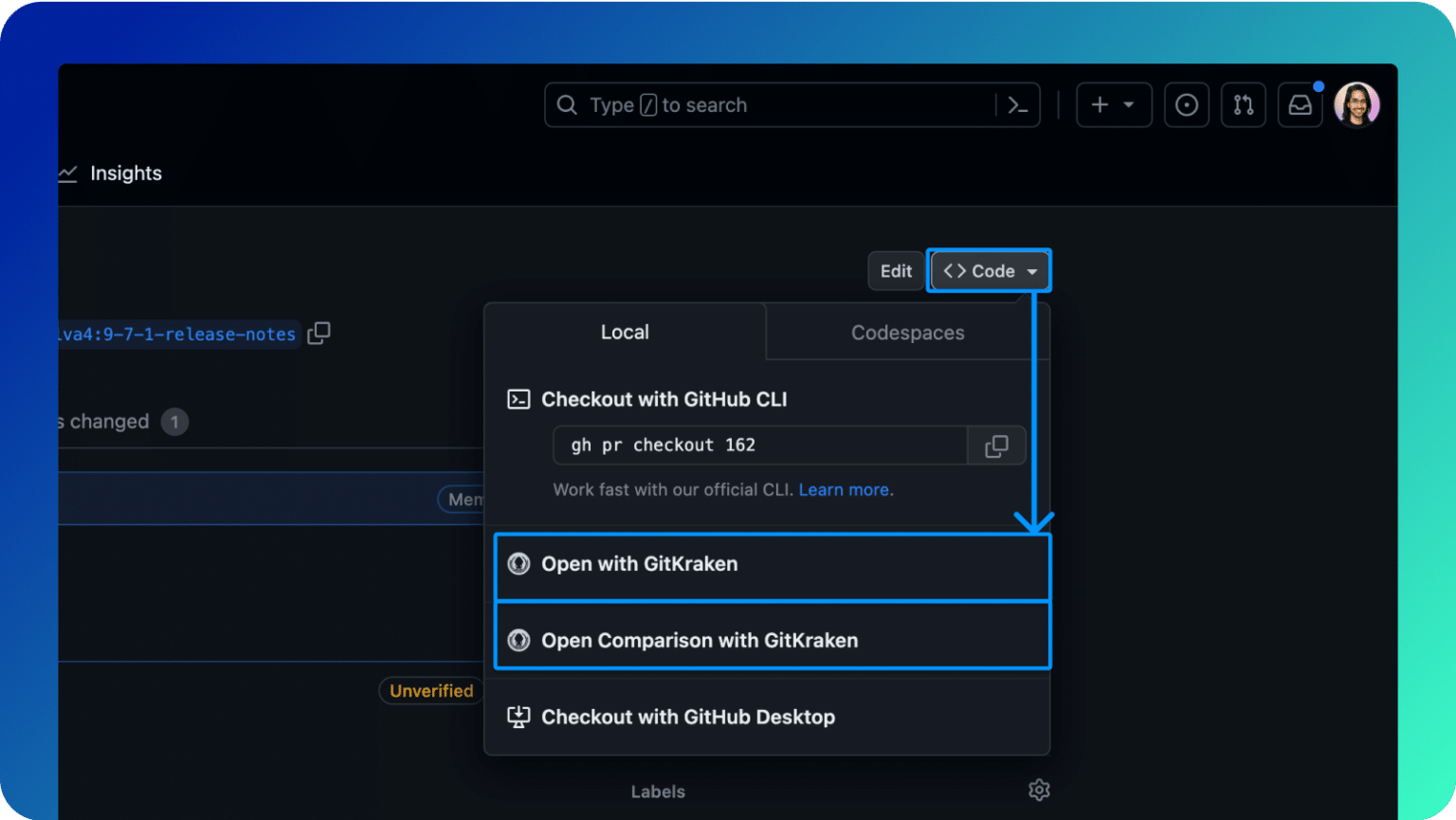Check notifications via the inbox icon
Viewport: 1456px width, 820px height.
tap(1300, 105)
